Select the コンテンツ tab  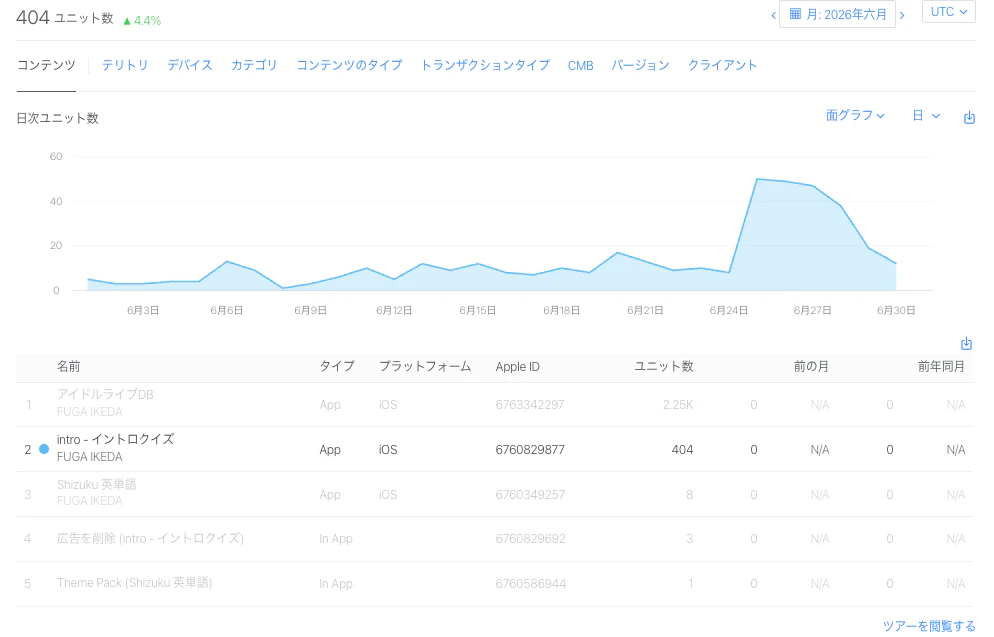click(46, 65)
